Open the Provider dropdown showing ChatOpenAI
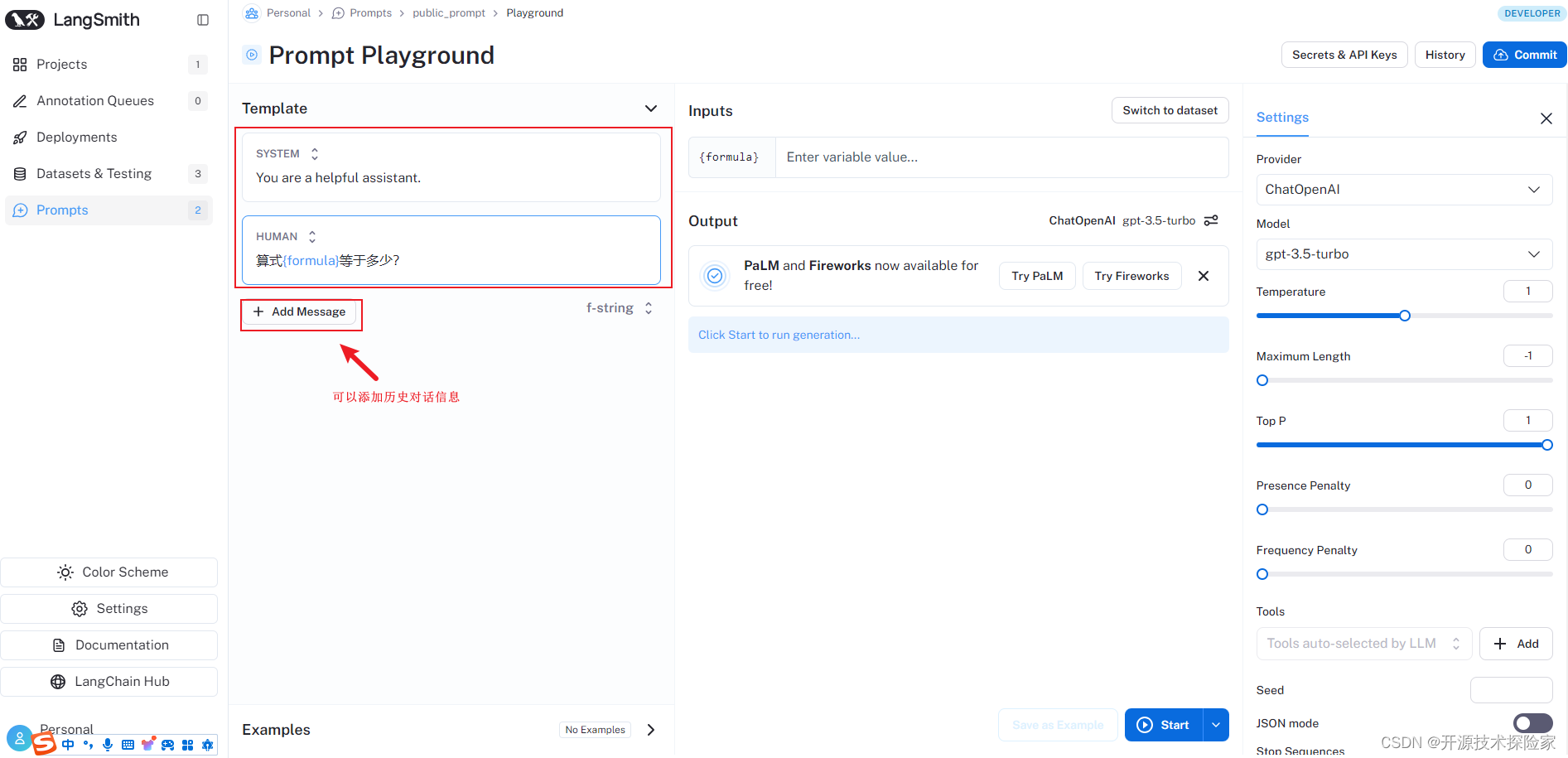 click(x=1403, y=189)
